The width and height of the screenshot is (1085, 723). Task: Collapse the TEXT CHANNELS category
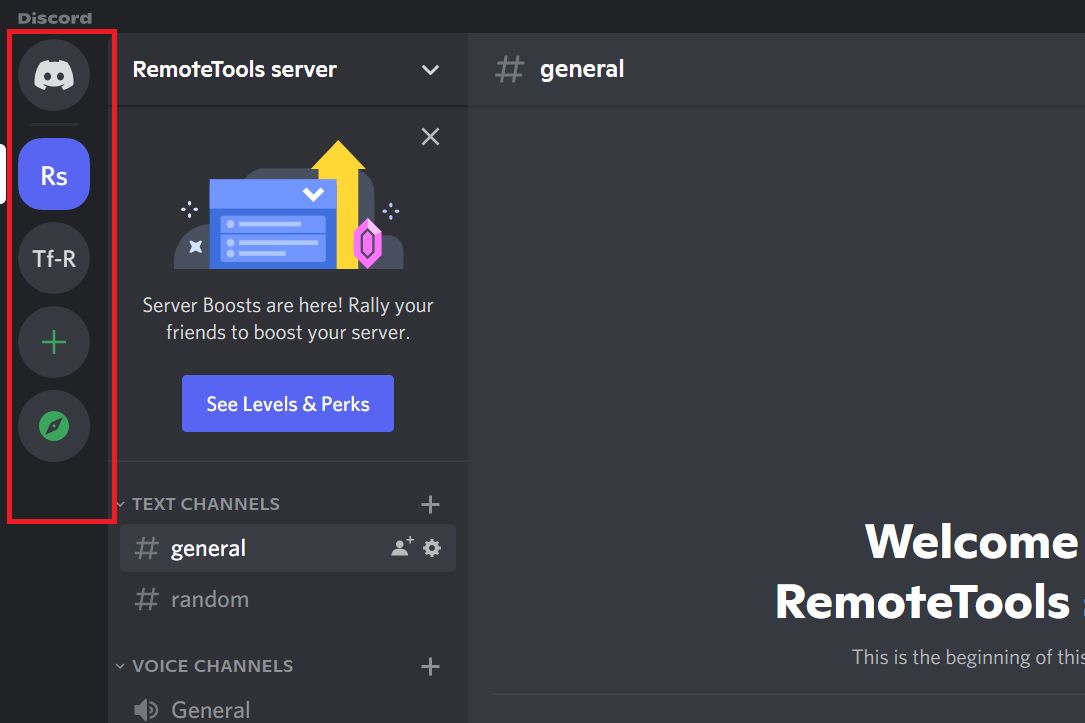click(206, 504)
